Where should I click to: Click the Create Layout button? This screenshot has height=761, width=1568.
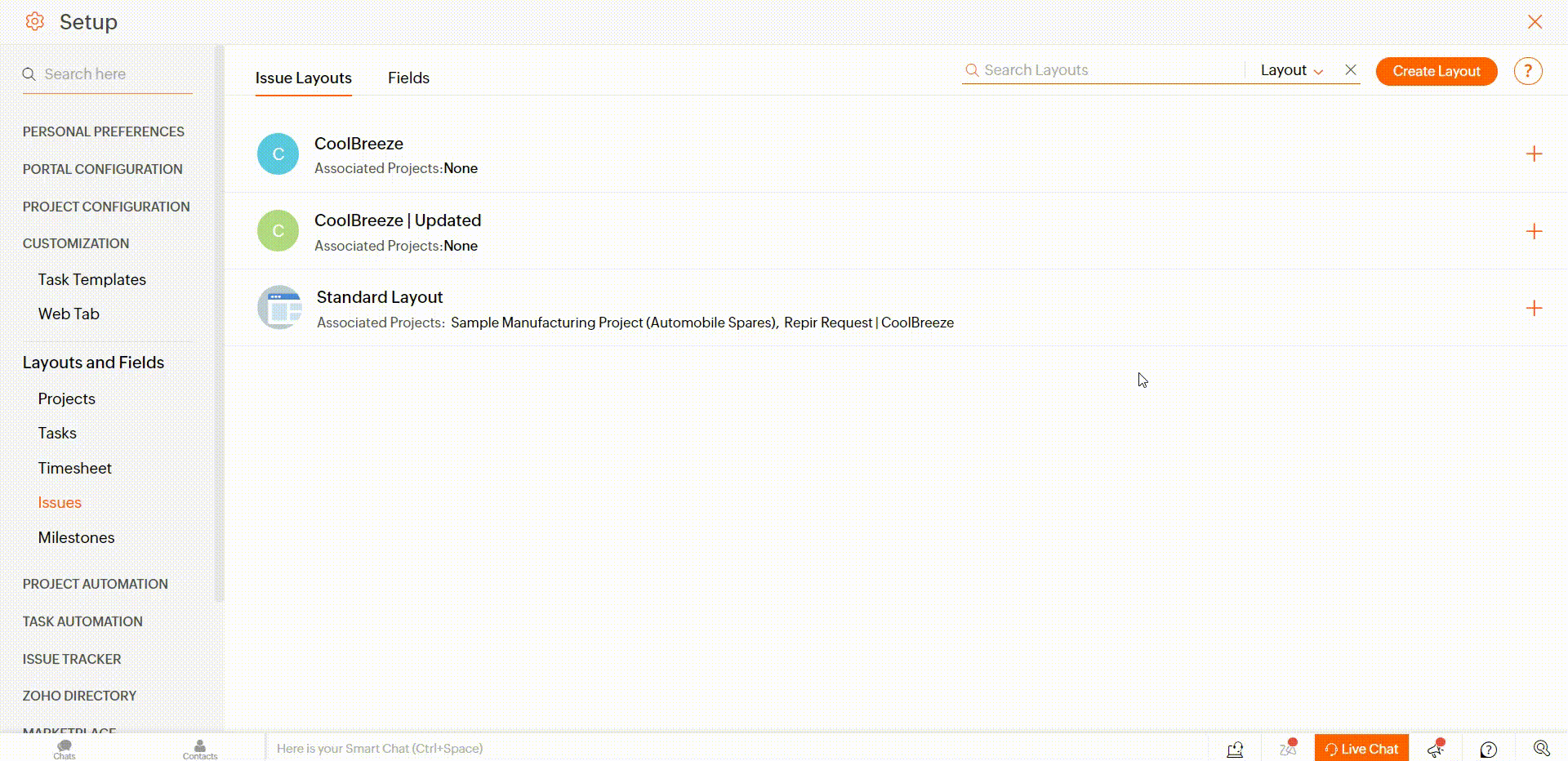[1436, 71]
